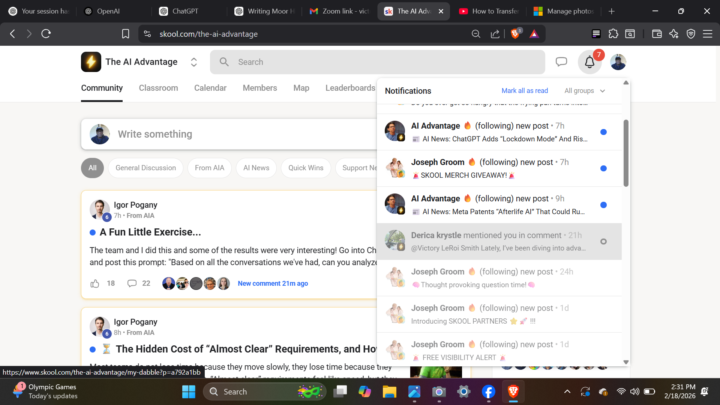Like the A Fun Little Exercise post
Screen dimensions: 720x405
pyautogui.click(x=95, y=283)
